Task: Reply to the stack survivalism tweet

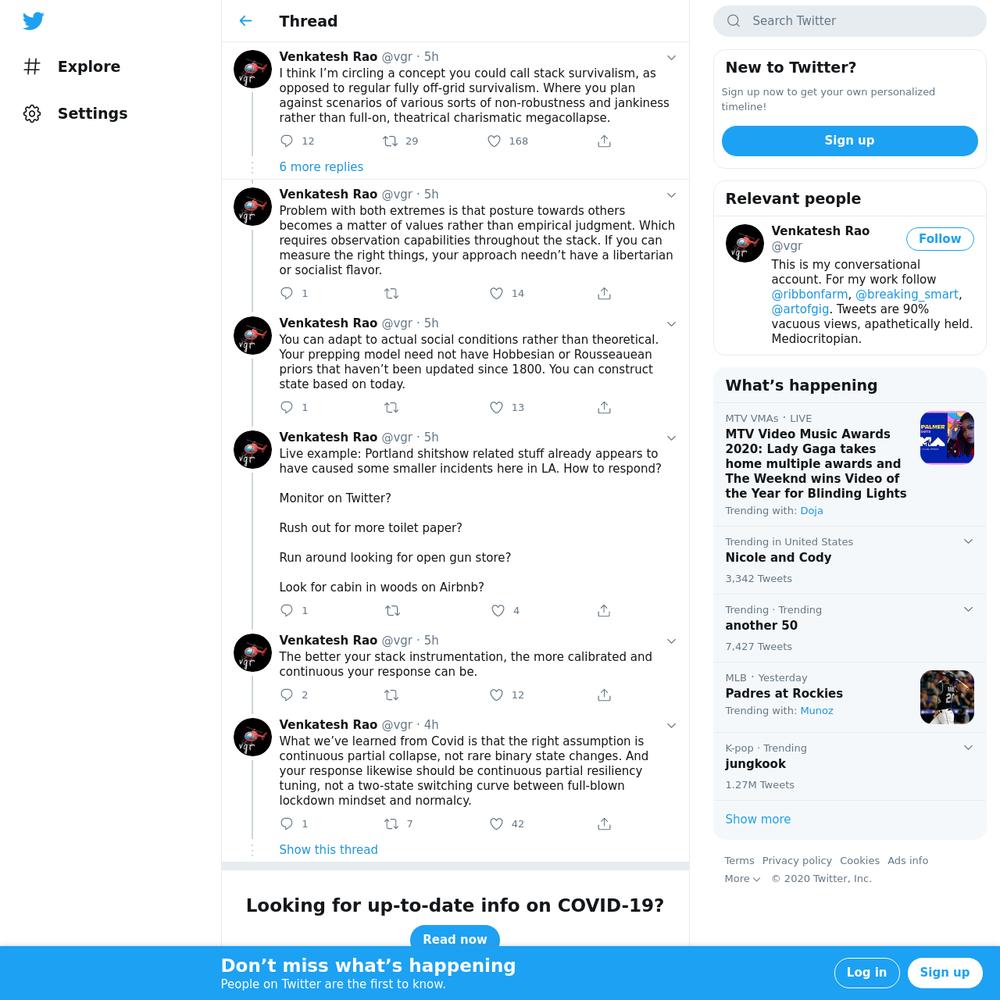Action: point(287,141)
